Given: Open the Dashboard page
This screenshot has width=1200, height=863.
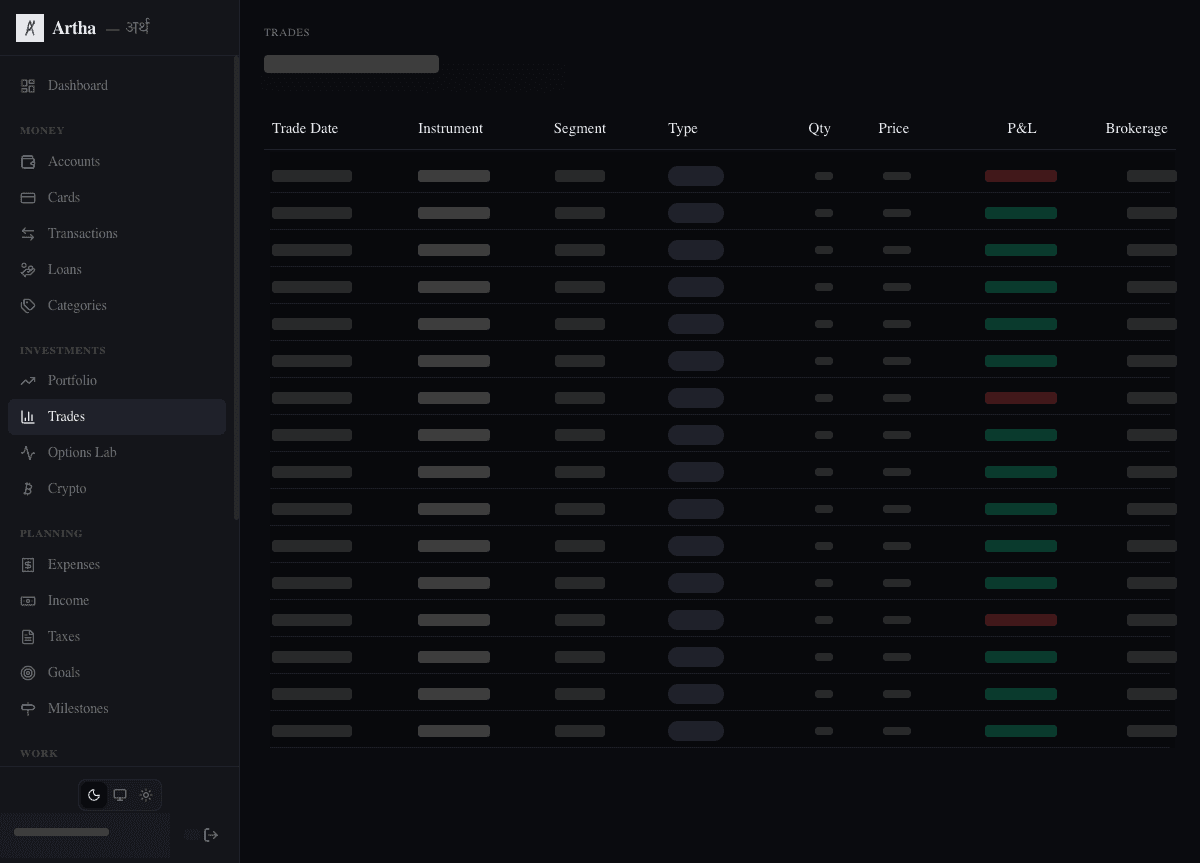Looking at the screenshot, I should click(117, 86).
